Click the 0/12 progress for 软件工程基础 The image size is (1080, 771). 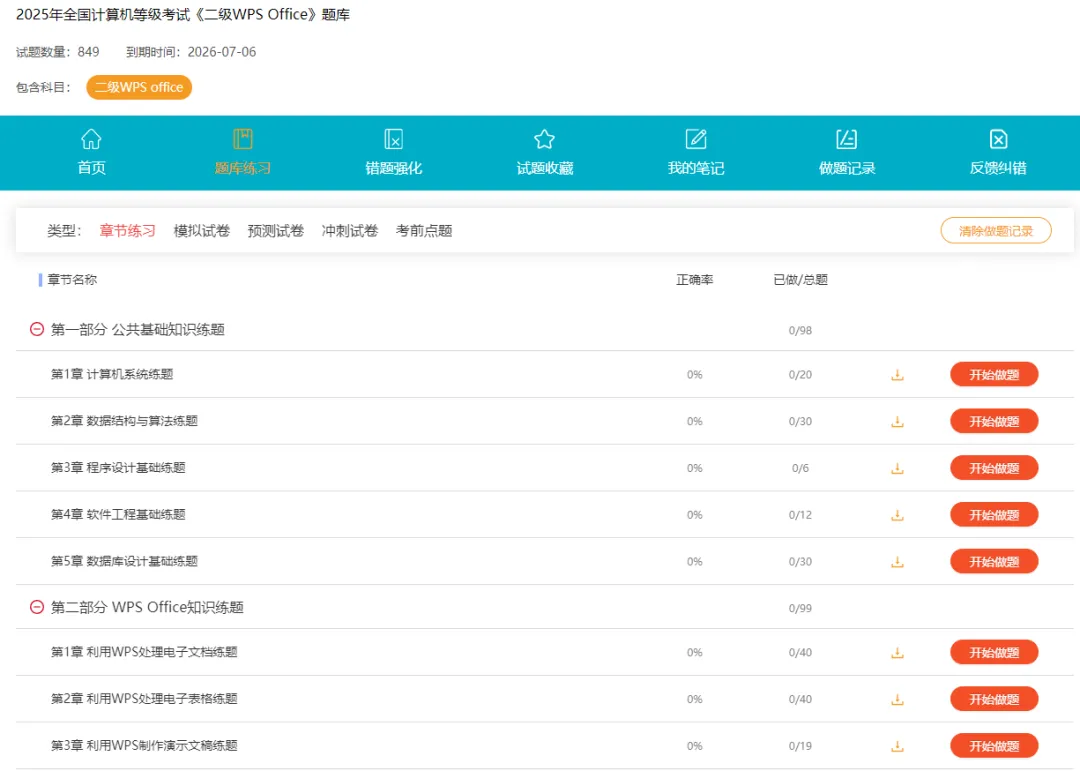point(800,515)
